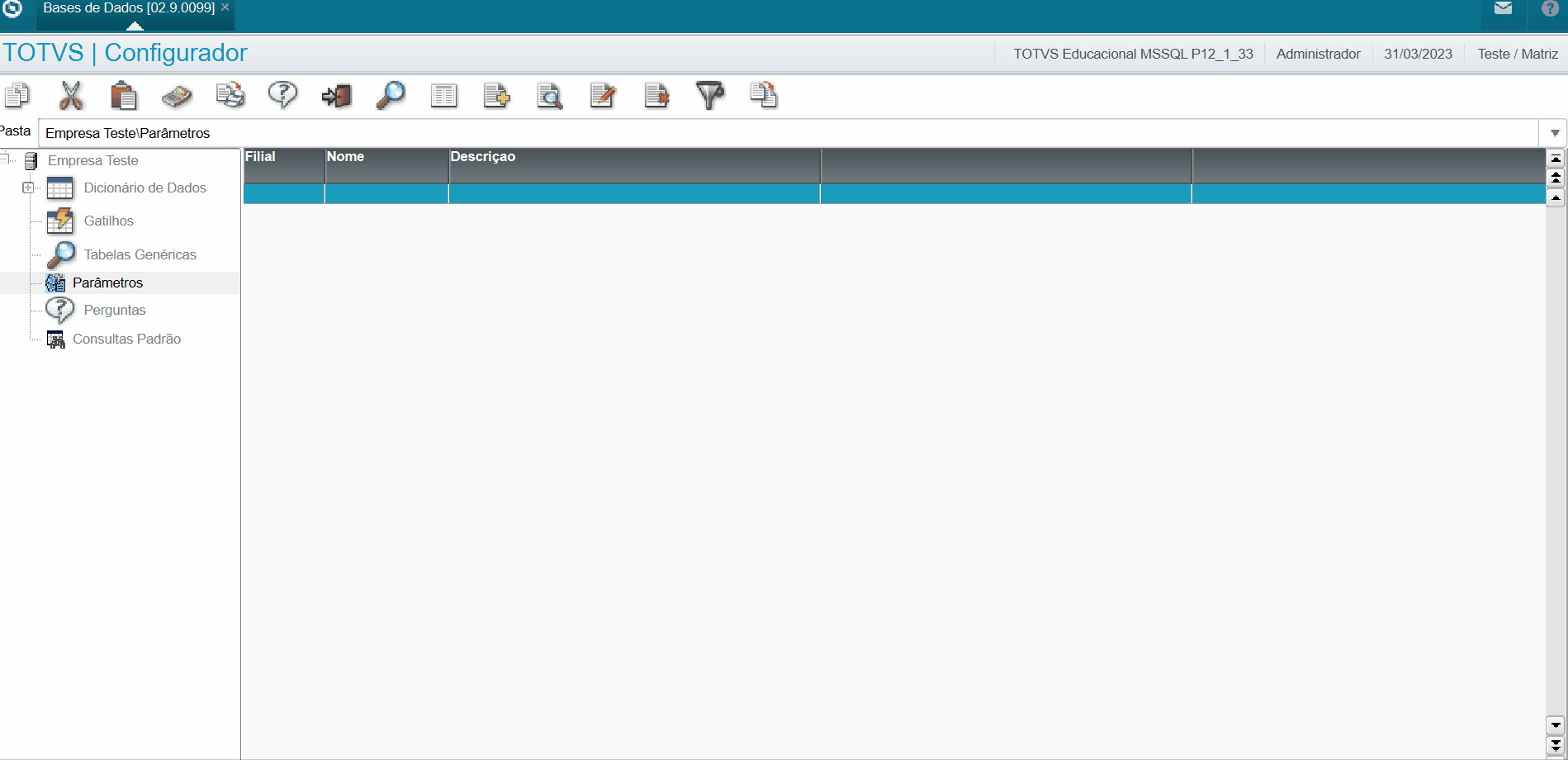1568x760 pixels.
Task: Page down using the grid scrollbar
Action: click(1556, 745)
